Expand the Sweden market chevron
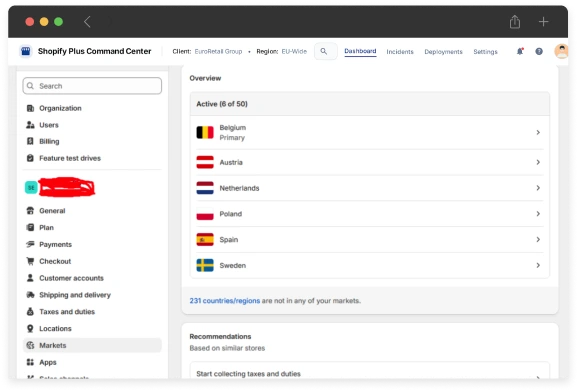 [538, 265]
